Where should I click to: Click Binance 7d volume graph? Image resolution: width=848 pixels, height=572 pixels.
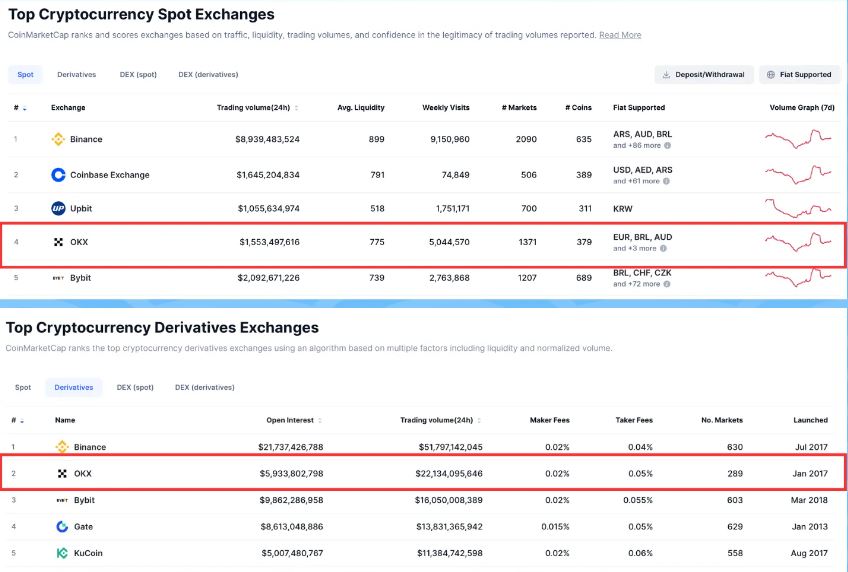[798, 139]
